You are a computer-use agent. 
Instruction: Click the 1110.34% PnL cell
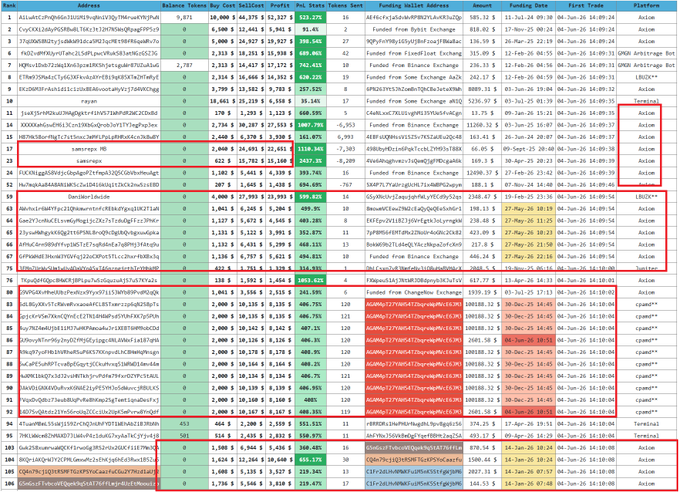pos(311,149)
